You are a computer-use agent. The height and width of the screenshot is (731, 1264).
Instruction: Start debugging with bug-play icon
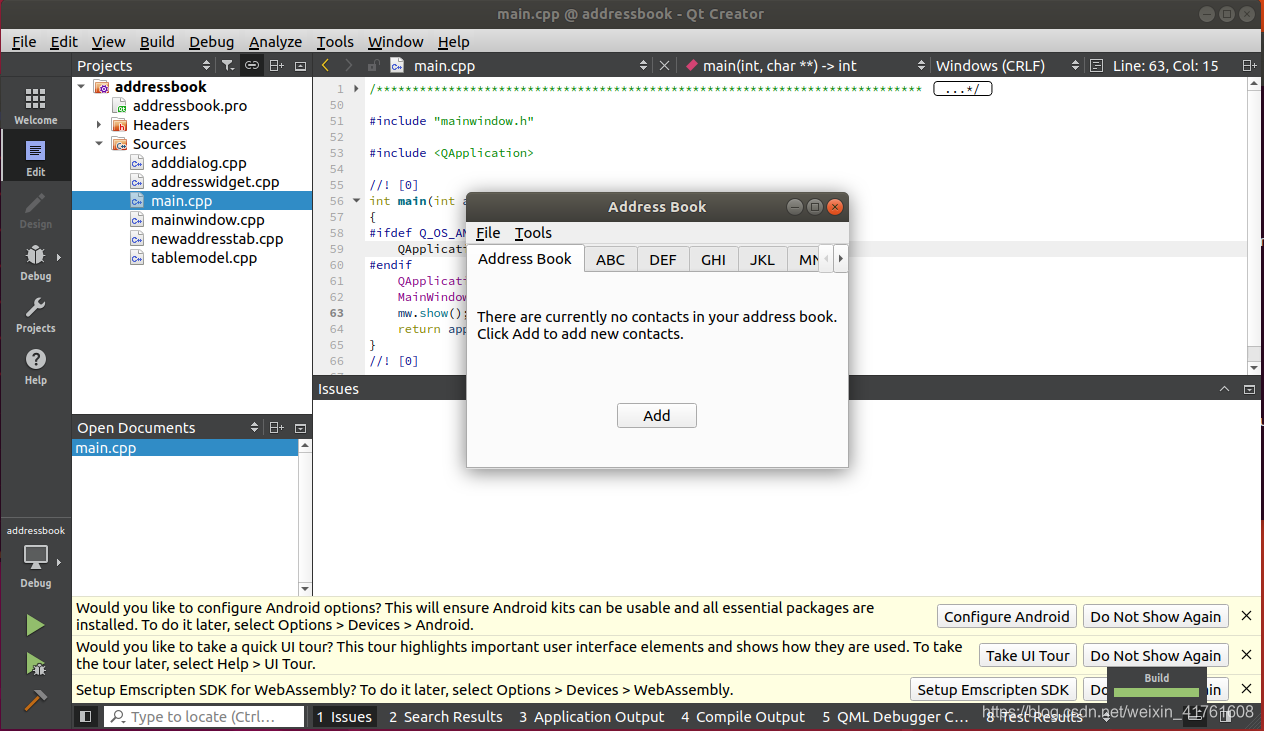35,663
